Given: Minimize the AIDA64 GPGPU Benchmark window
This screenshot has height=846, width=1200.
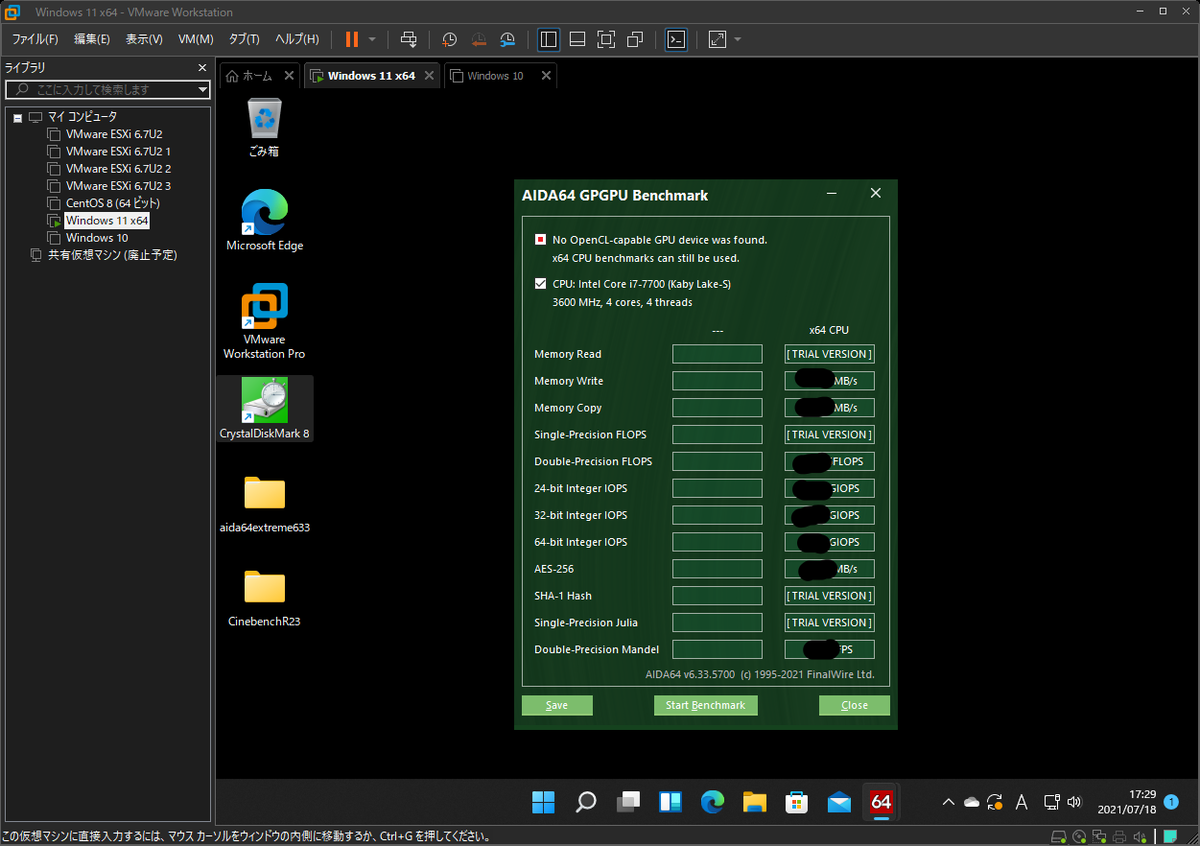Looking at the screenshot, I should coord(832,194).
